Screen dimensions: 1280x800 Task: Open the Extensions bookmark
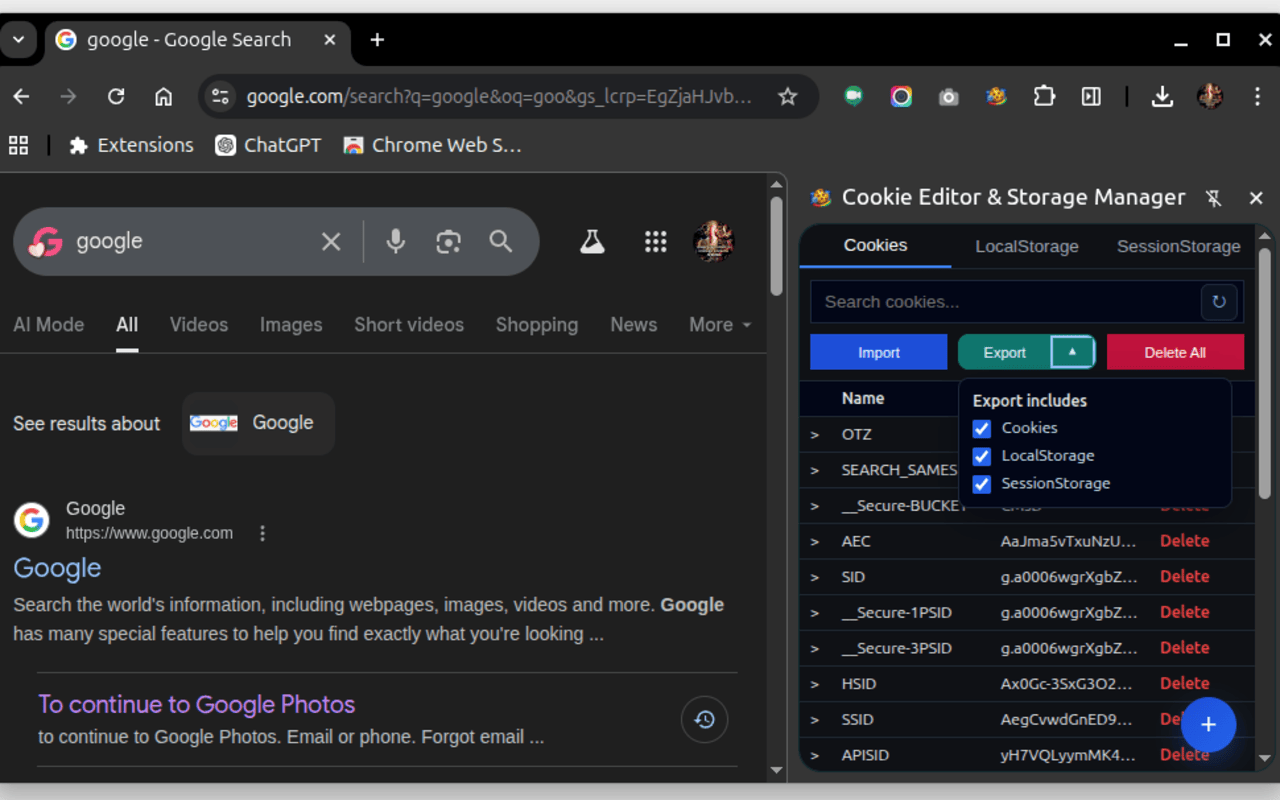pyautogui.click(x=131, y=146)
